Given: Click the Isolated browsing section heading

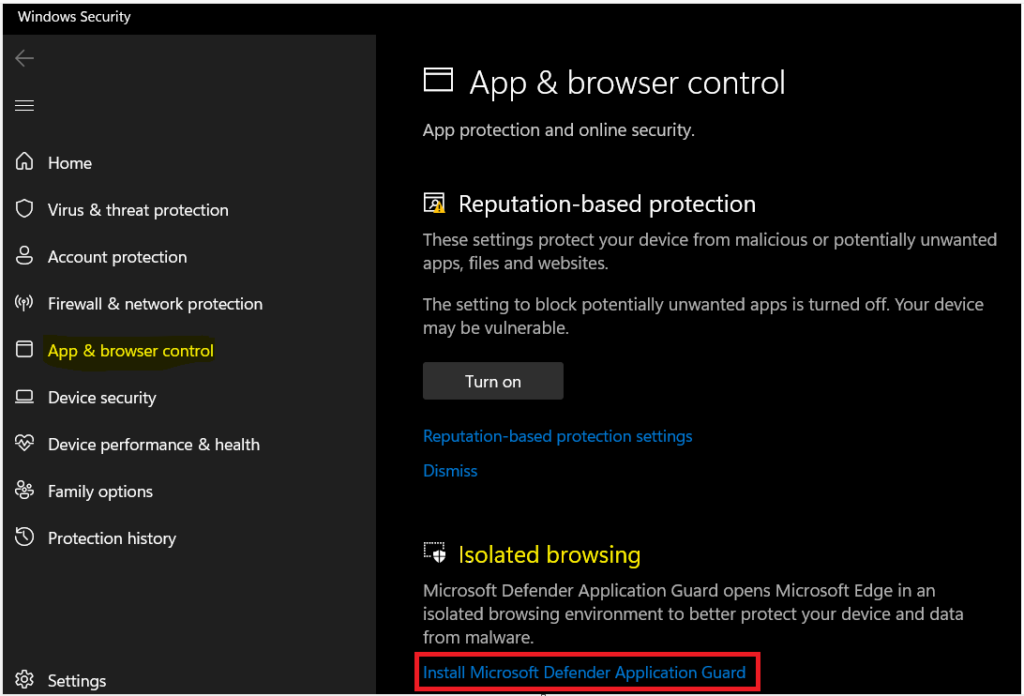Looking at the screenshot, I should click(549, 554).
